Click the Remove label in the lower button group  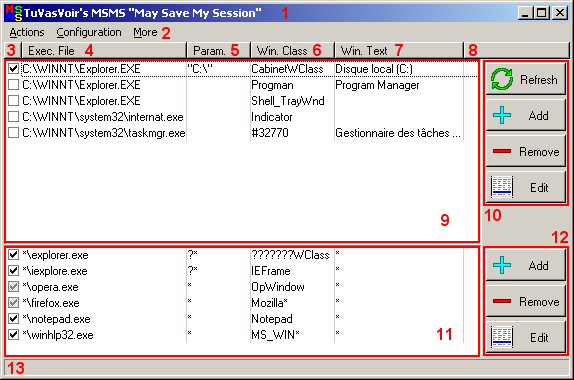(x=539, y=302)
